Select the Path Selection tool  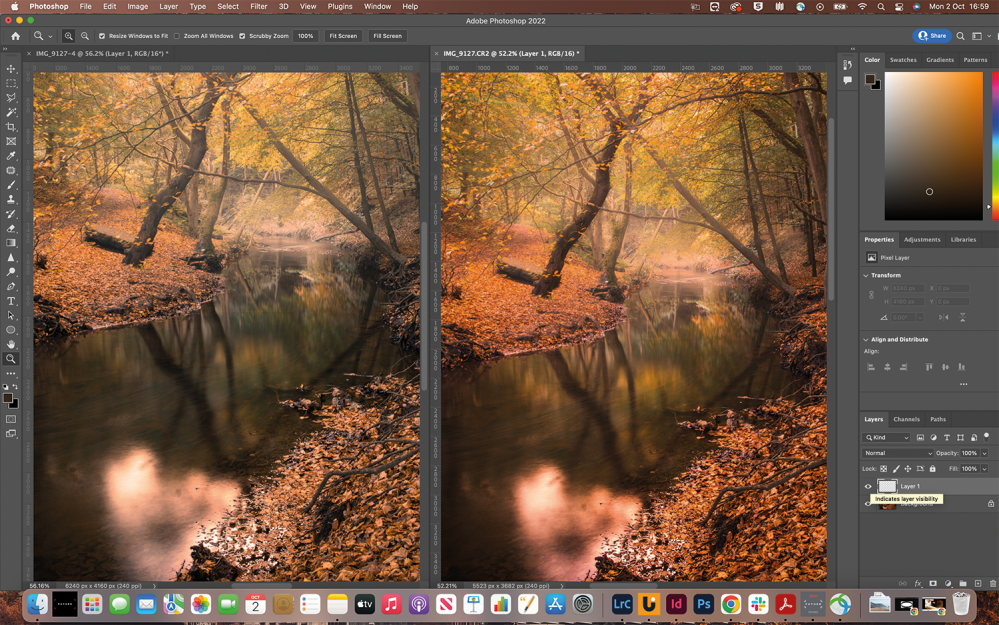11,315
